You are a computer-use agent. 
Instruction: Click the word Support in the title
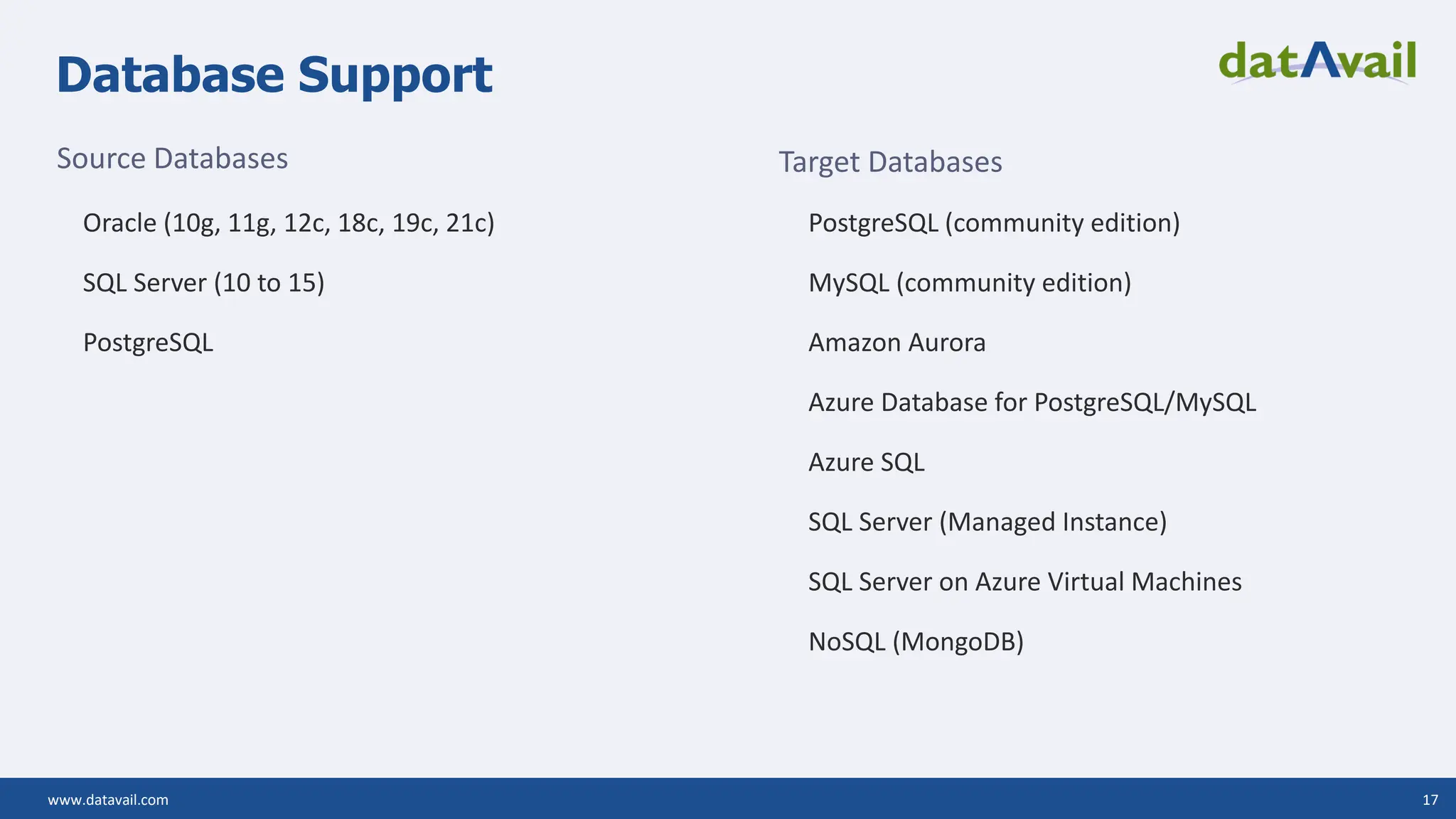395,75
